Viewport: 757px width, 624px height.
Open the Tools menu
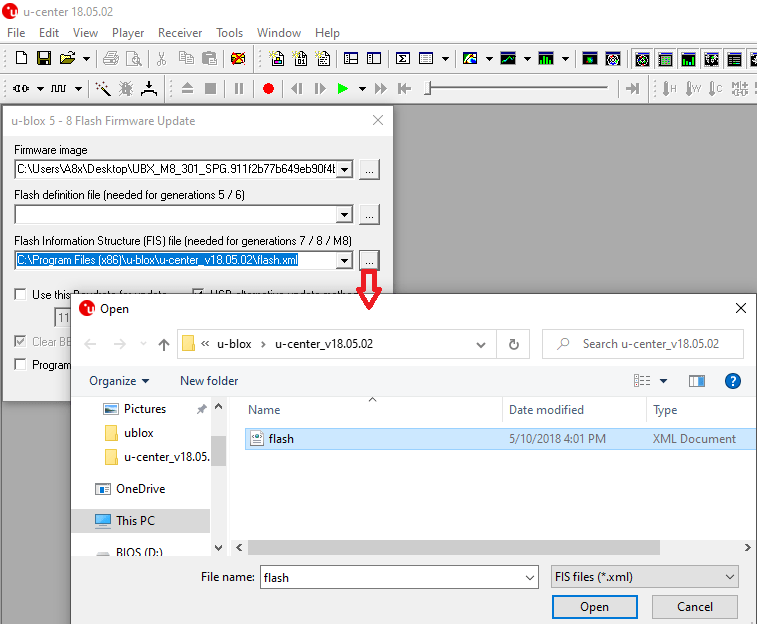tap(229, 33)
